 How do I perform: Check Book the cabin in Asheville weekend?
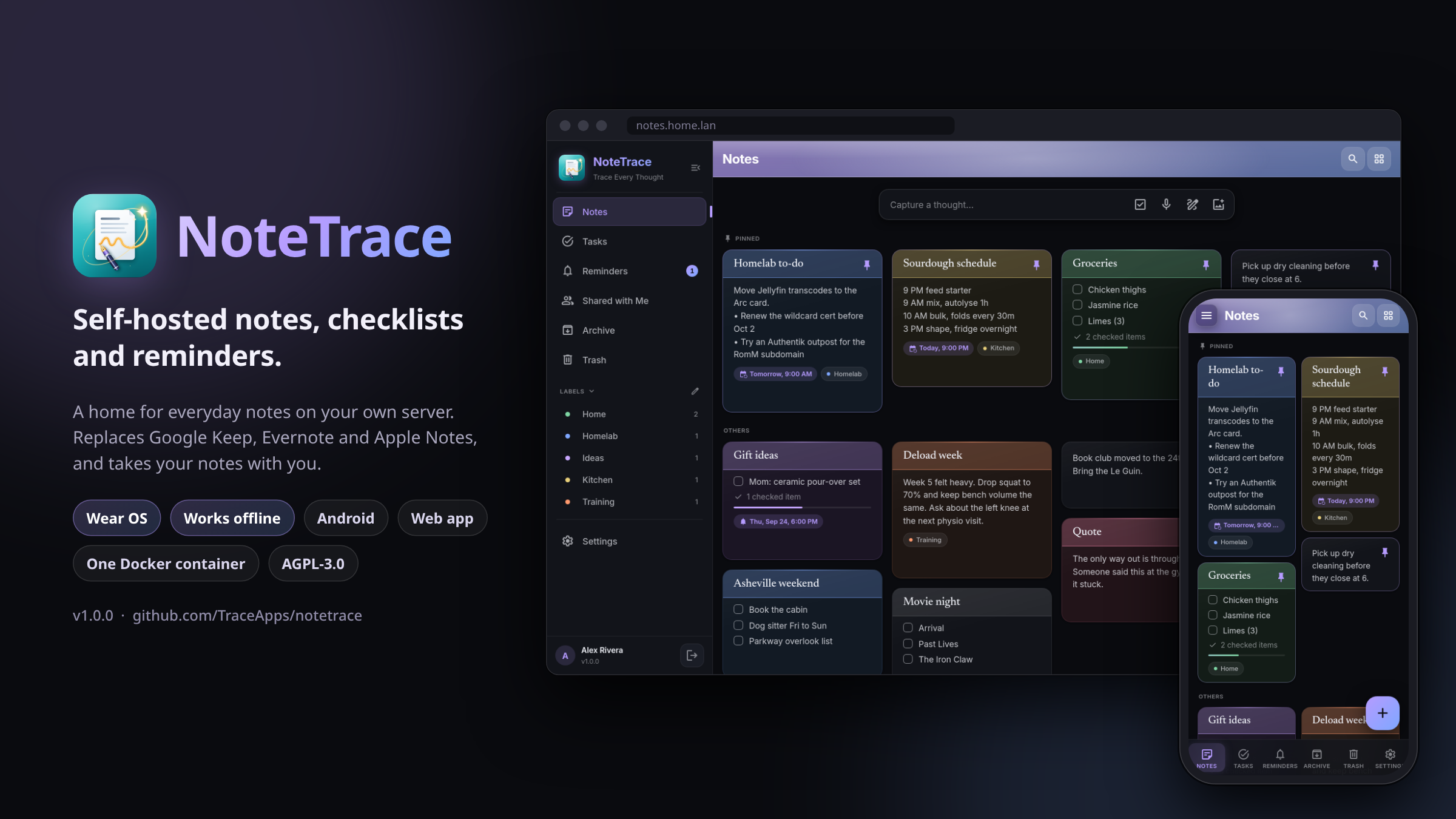pos(738,609)
